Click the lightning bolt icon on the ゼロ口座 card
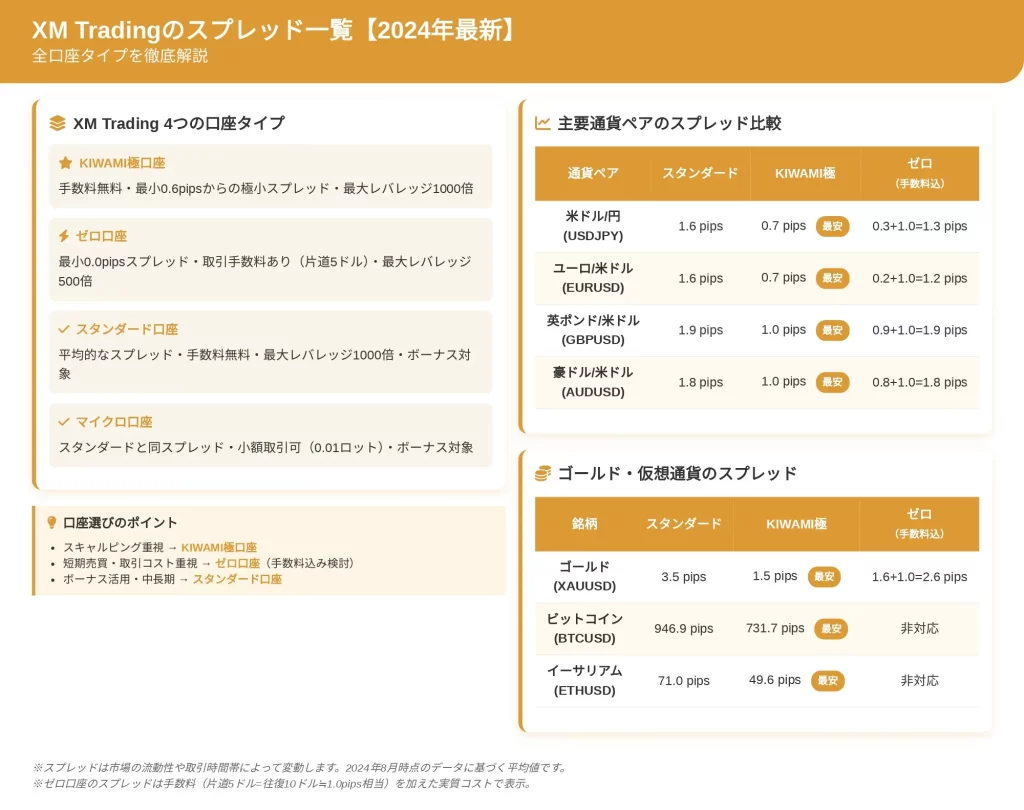The width and height of the screenshot is (1024, 810). tap(63, 236)
